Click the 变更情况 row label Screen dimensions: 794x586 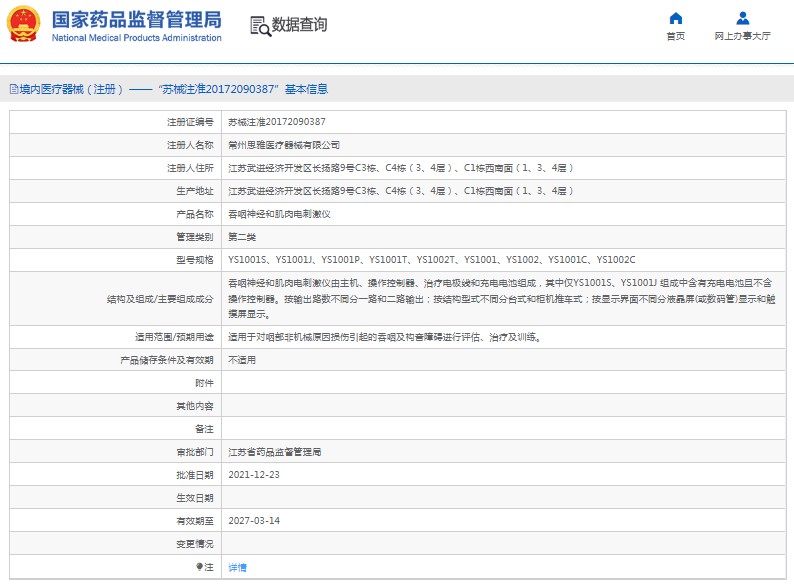[x=195, y=543]
